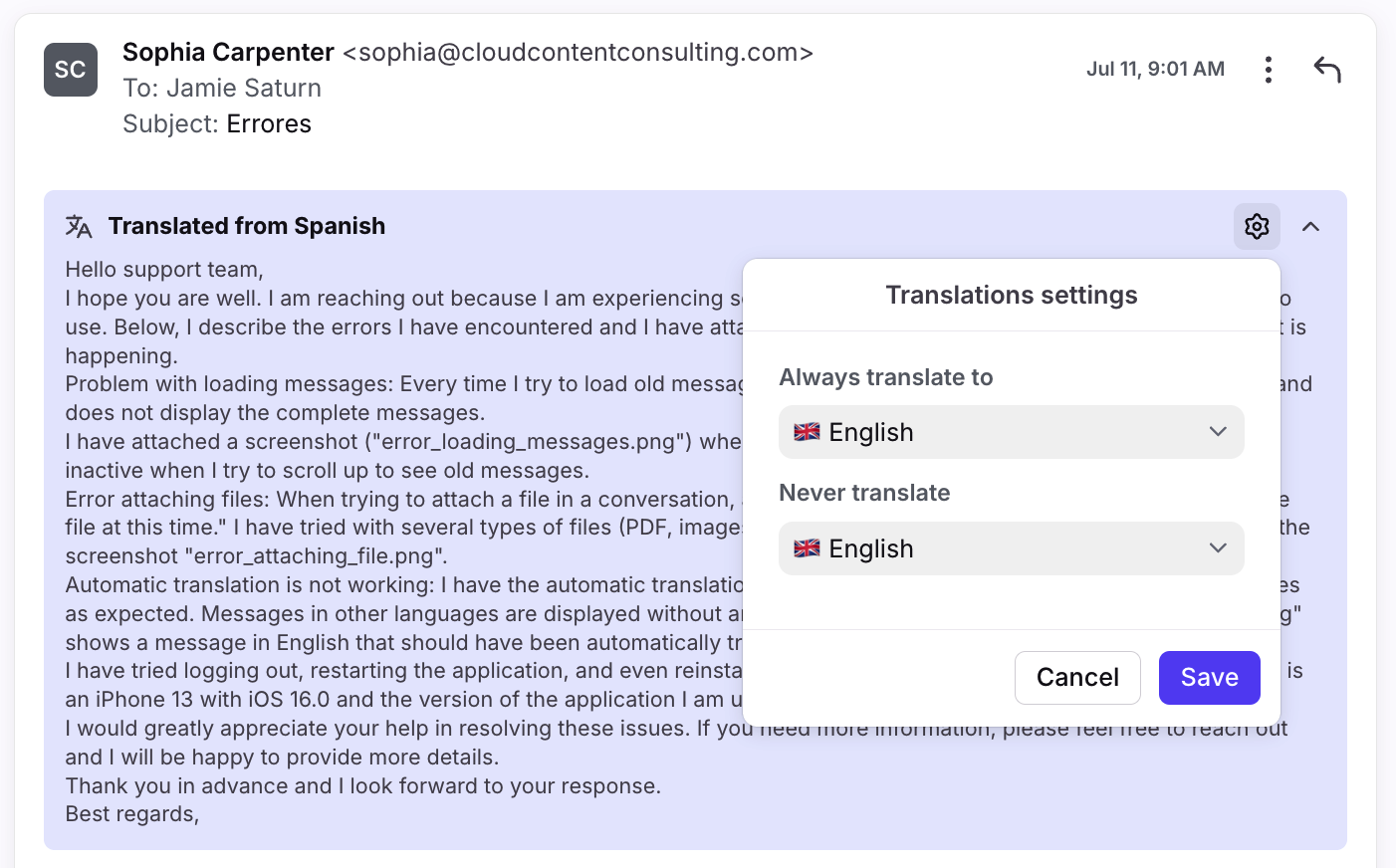Open the Always translate to dropdown
Viewport: 1396px width, 868px height.
(1011, 432)
